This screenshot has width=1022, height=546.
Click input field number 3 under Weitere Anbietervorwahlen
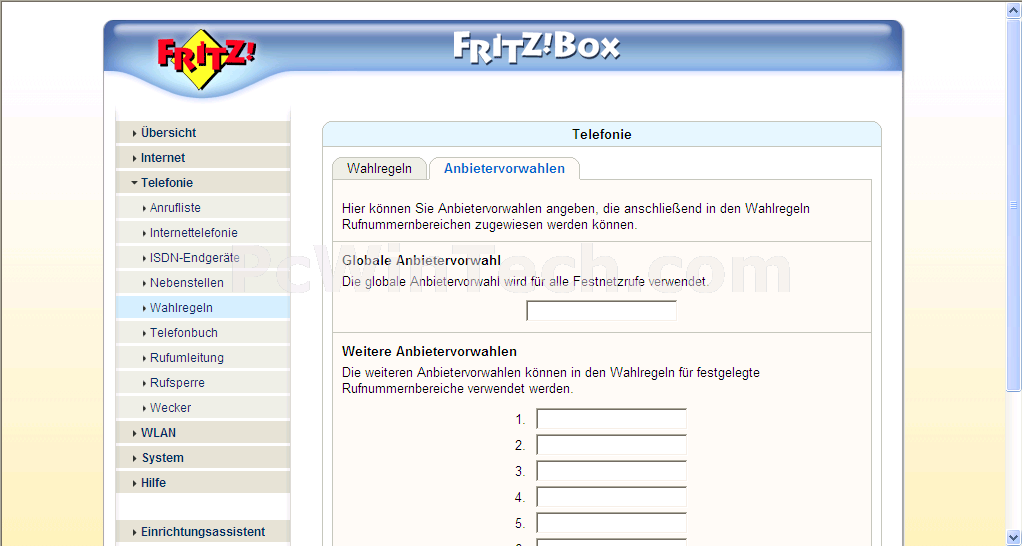coord(611,471)
